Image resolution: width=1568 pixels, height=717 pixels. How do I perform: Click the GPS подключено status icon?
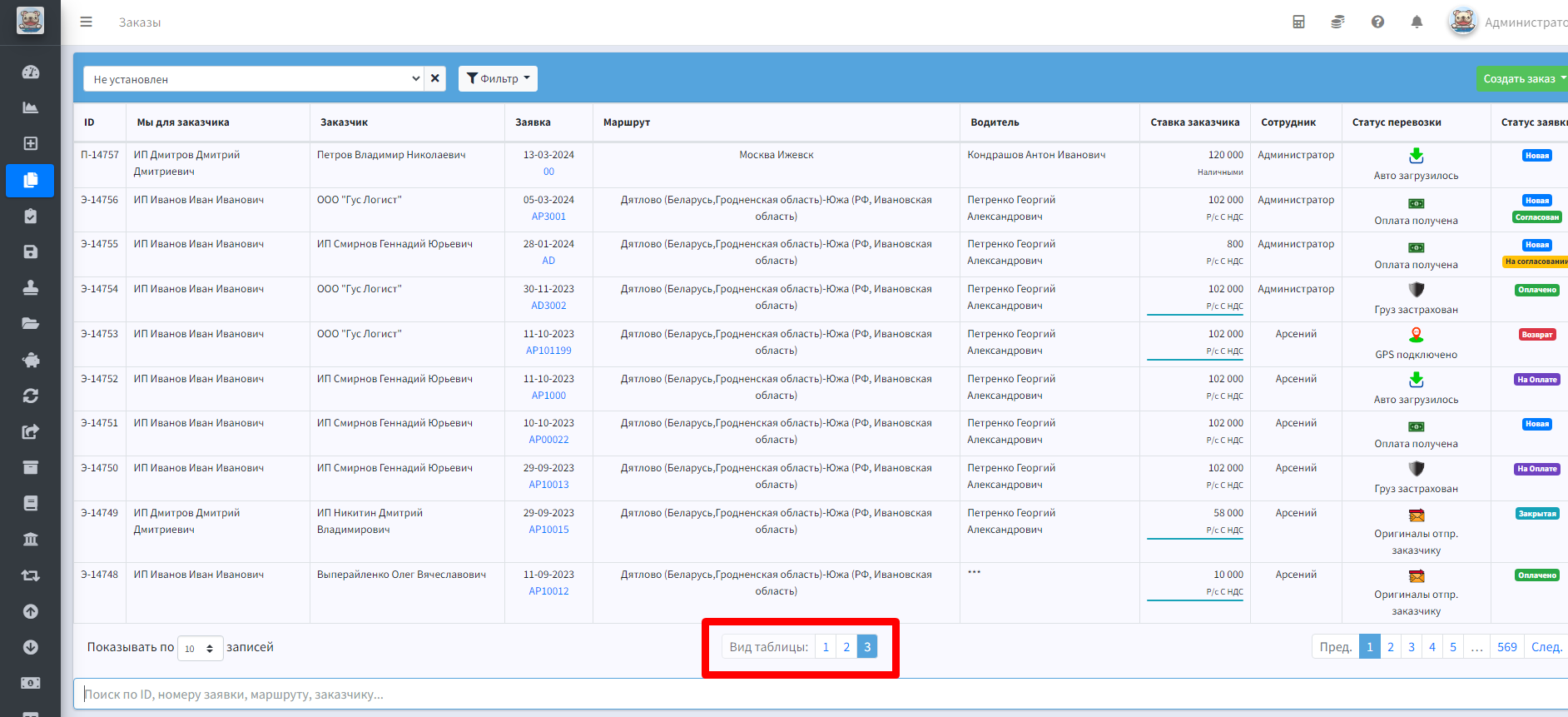1416,335
